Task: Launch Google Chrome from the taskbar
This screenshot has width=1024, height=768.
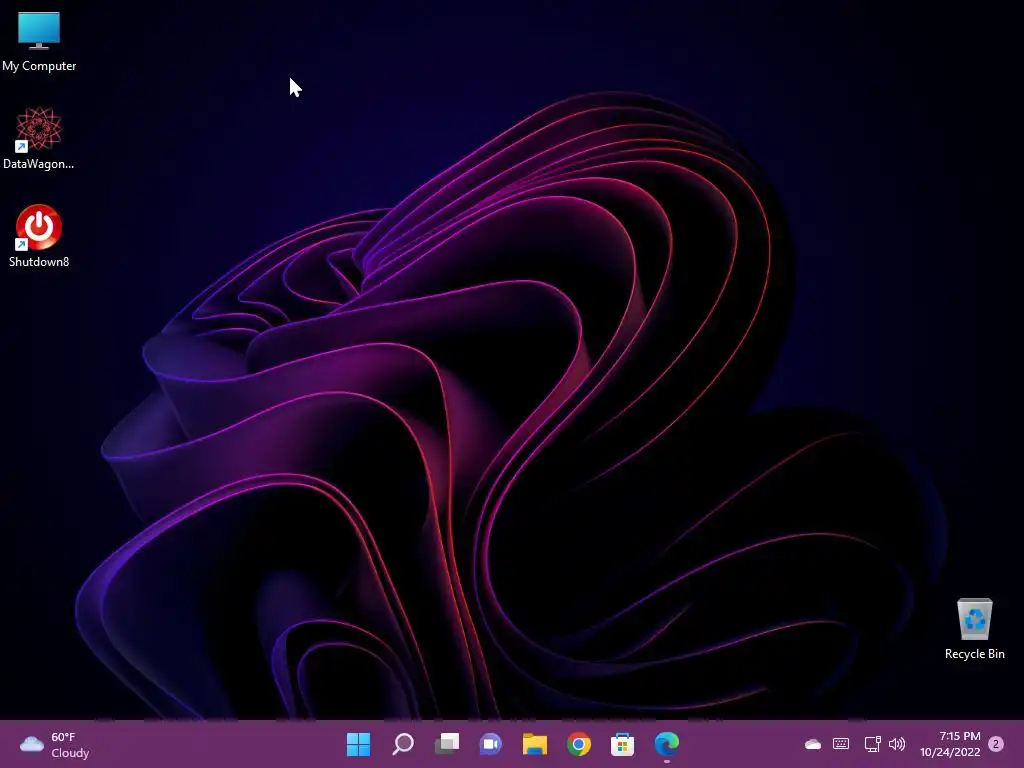Action: click(579, 744)
